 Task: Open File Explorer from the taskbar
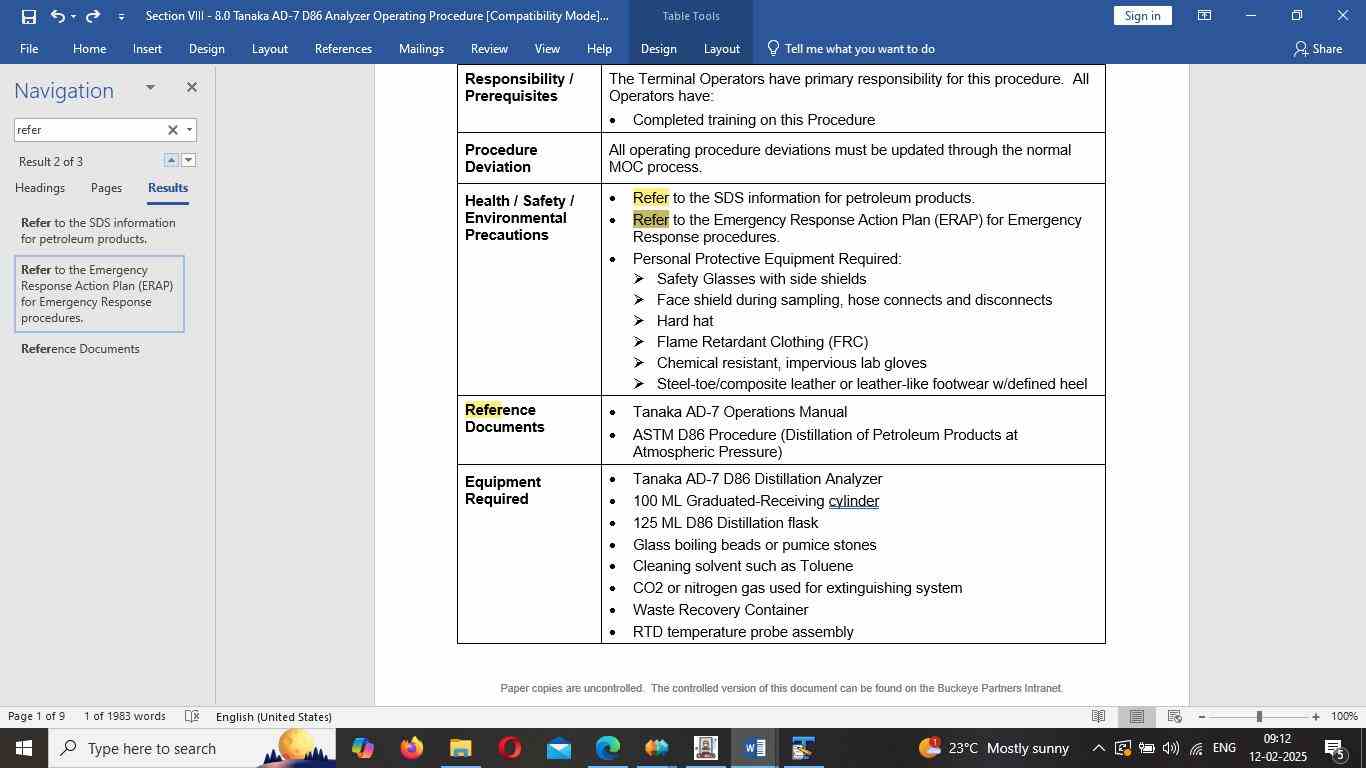tap(460, 748)
